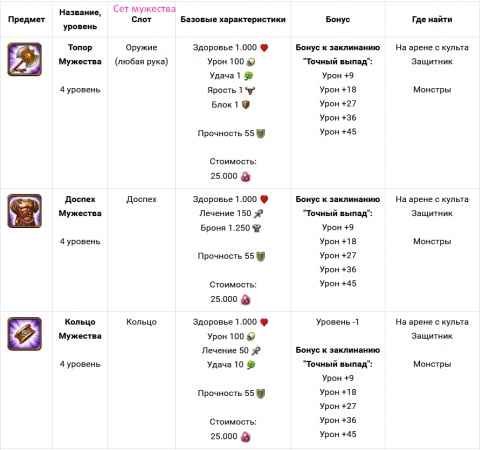The height and width of the screenshot is (450, 482).
Task: Click the pink Сет мужества title text
Action: pyautogui.click(x=144, y=9)
